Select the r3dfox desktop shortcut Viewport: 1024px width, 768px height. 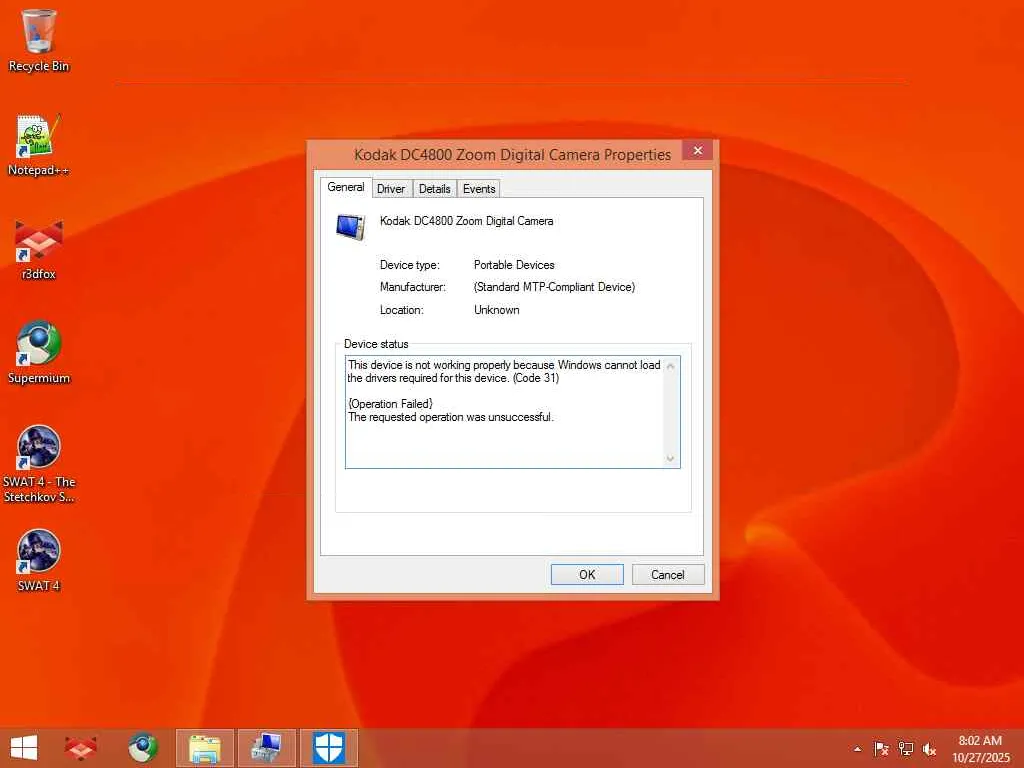click(39, 250)
